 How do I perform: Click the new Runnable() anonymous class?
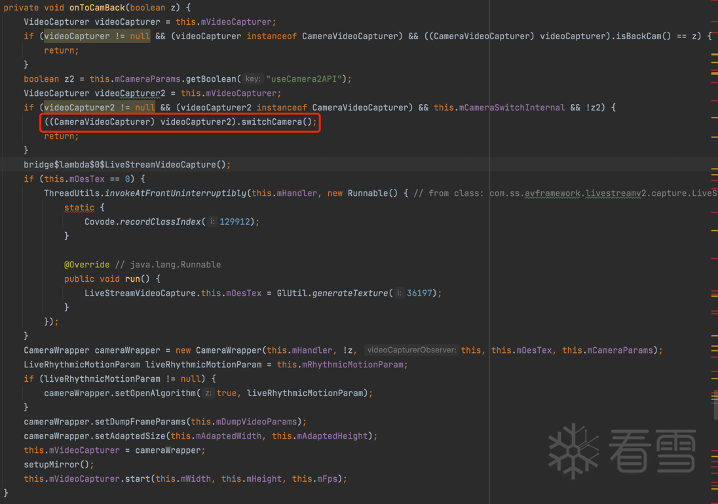click(x=363, y=193)
